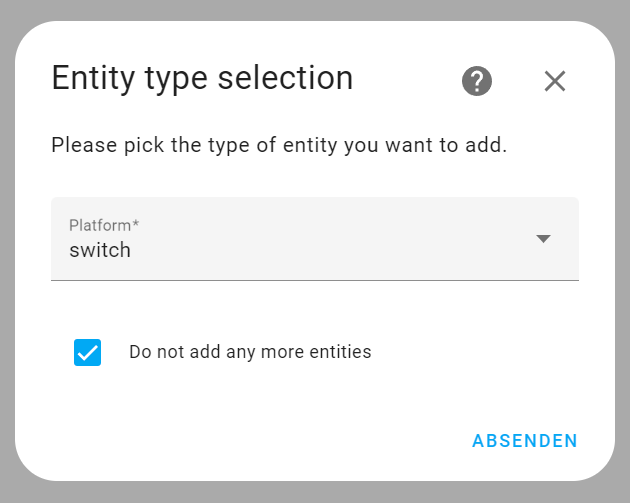Send the form using ABSENDEN link text
This screenshot has height=503, width=630.
[x=525, y=441]
